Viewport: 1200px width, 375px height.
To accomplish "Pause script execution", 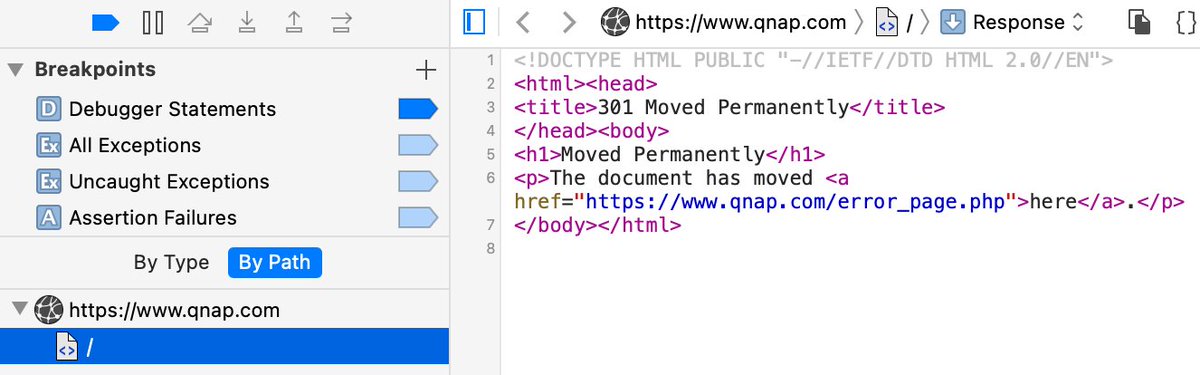I will pos(153,21).
